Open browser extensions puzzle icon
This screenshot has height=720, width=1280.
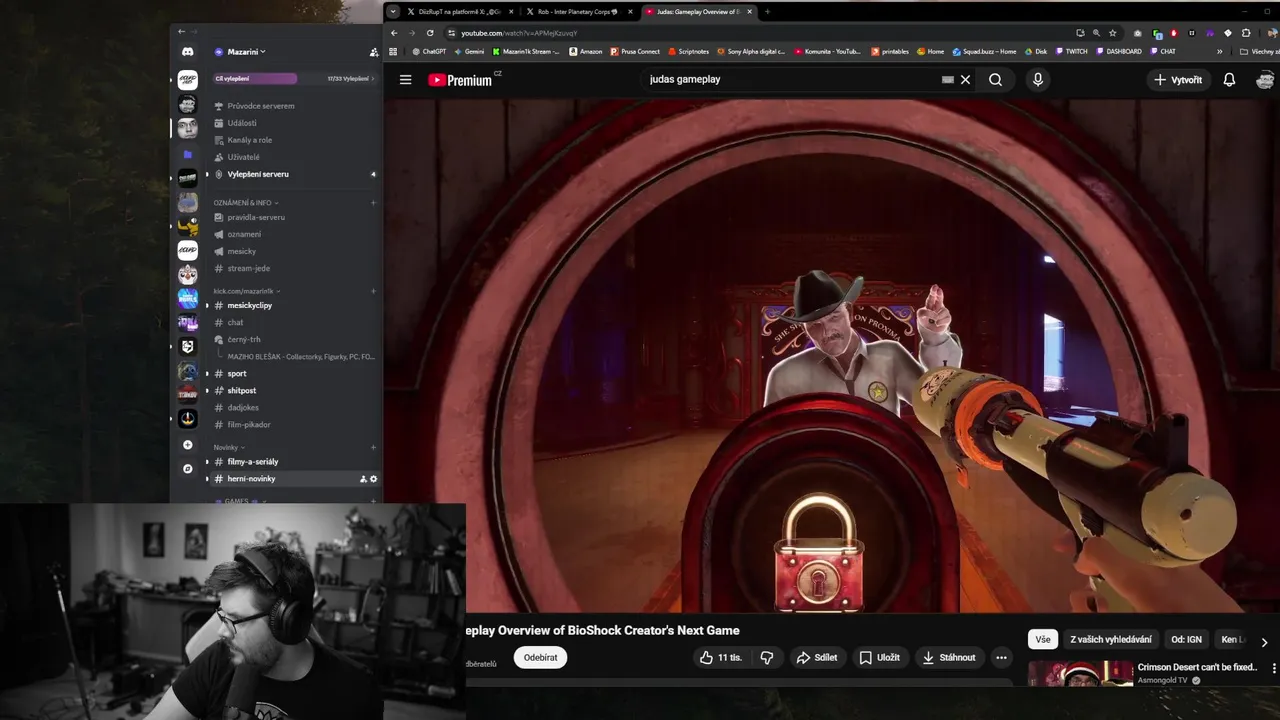(x=1246, y=33)
